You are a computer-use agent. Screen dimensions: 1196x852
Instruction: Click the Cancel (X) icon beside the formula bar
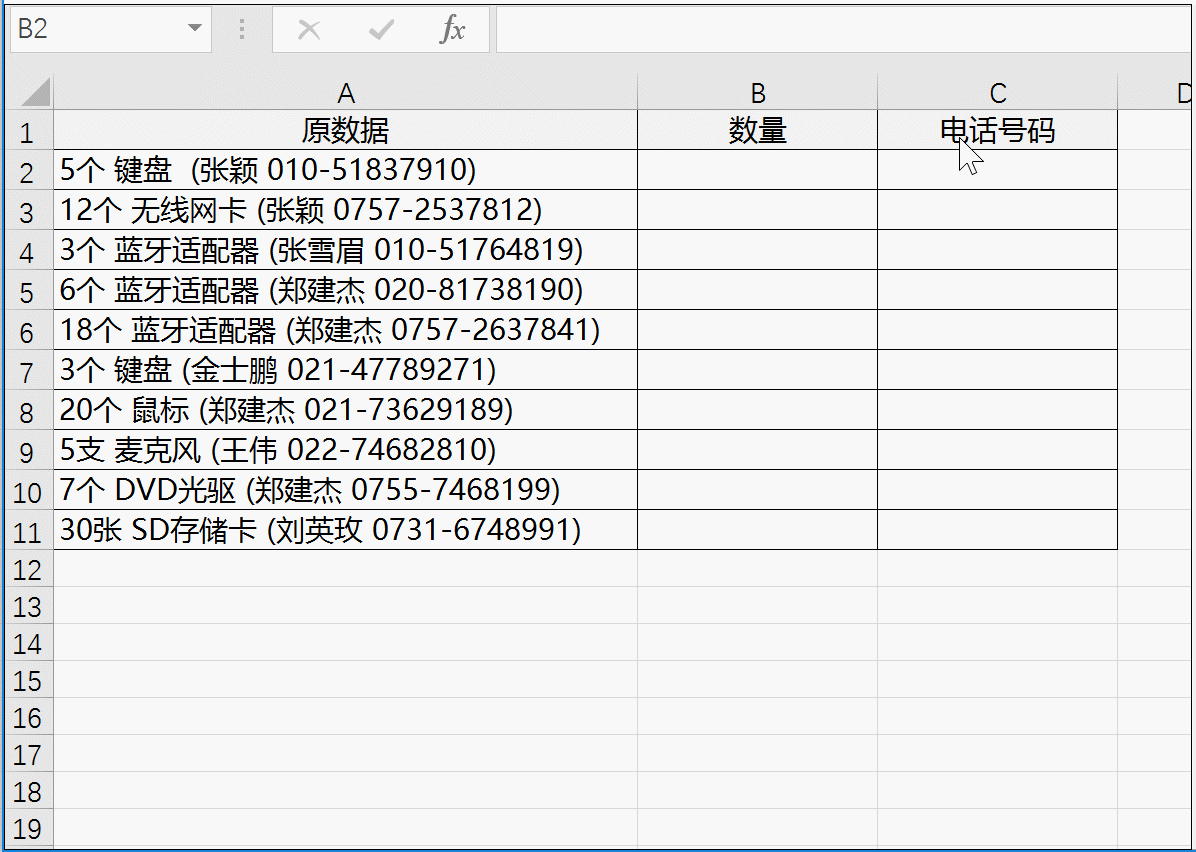tap(307, 29)
